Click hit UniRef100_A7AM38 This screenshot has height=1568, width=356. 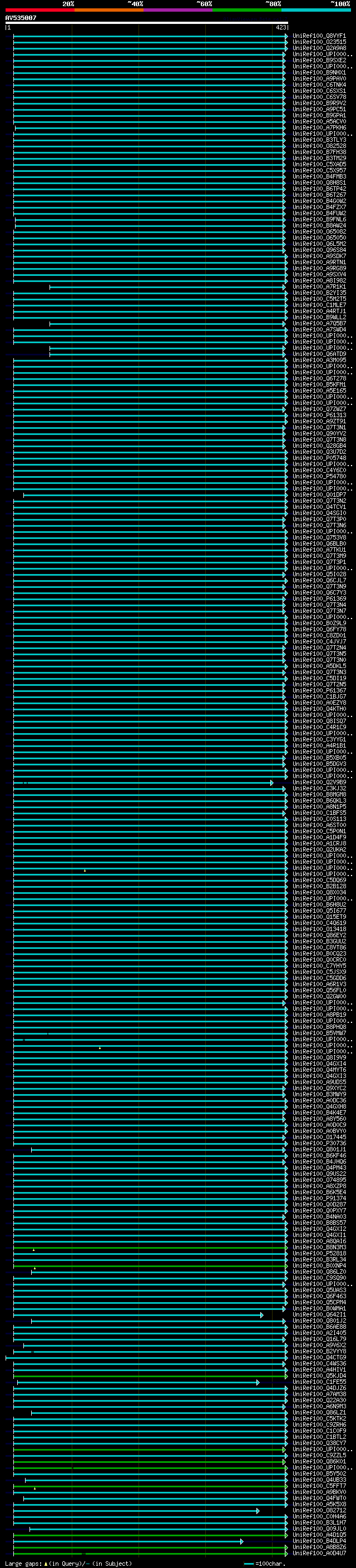pos(319,1394)
